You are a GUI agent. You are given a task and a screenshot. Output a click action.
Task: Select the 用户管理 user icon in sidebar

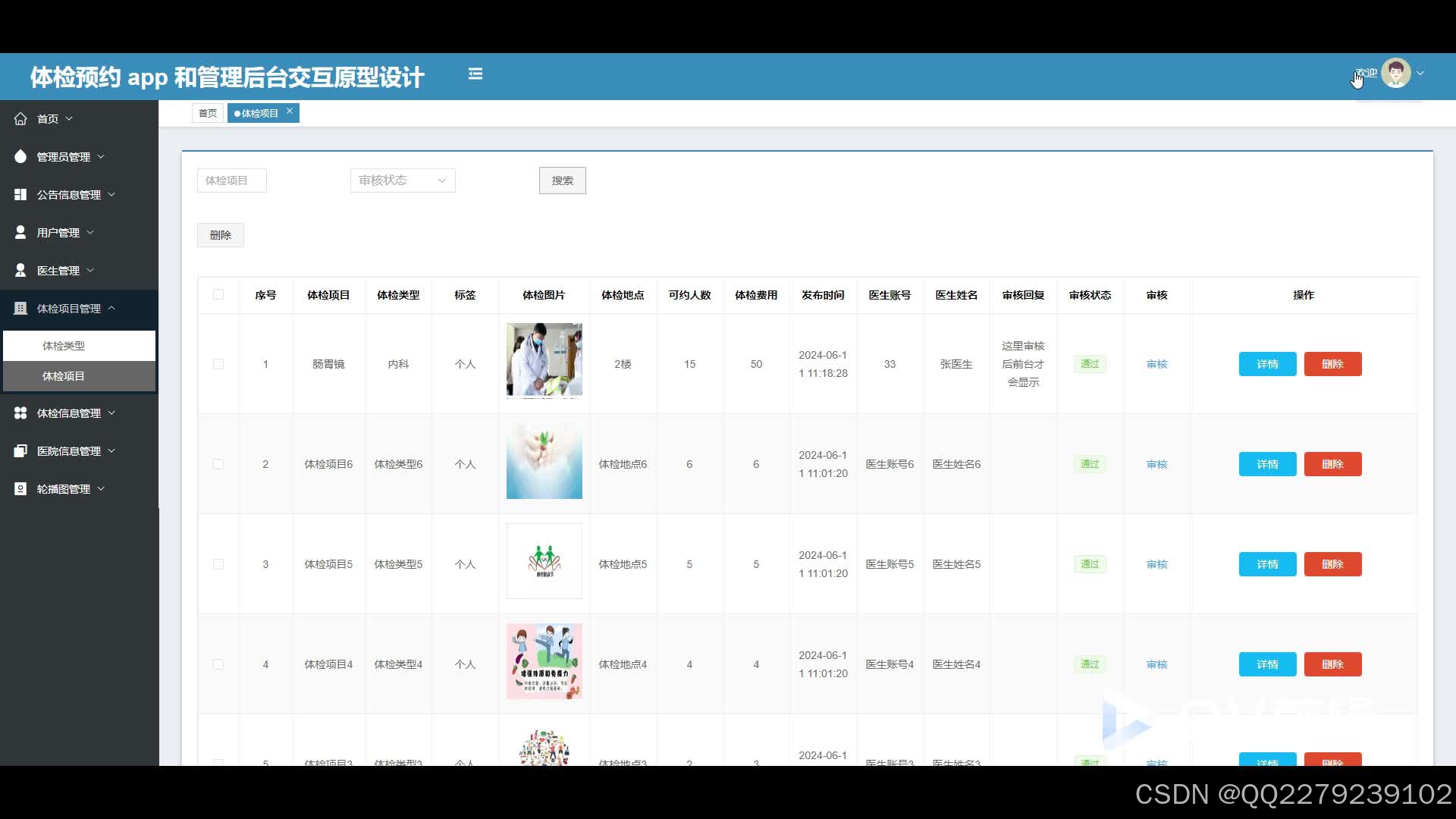20,232
